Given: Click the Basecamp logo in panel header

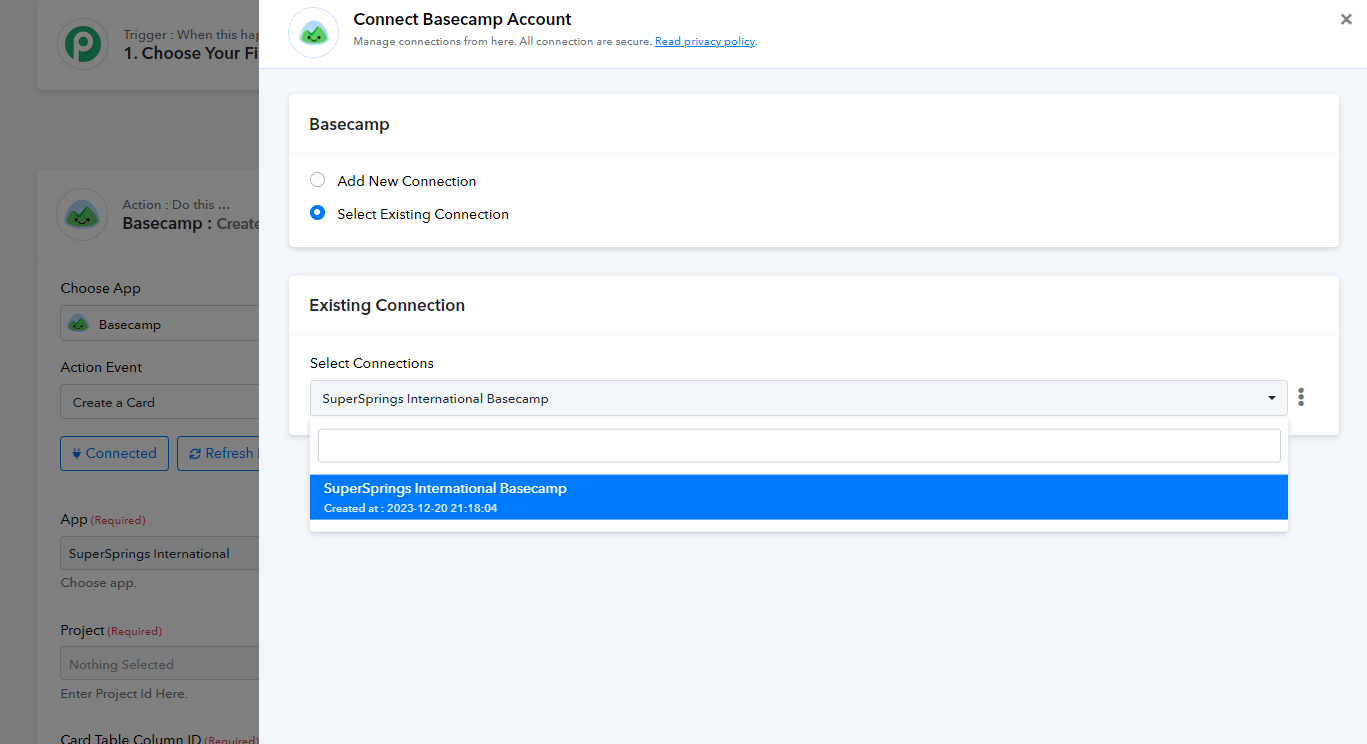Looking at the screenshot, I should [x=314, y=33].
